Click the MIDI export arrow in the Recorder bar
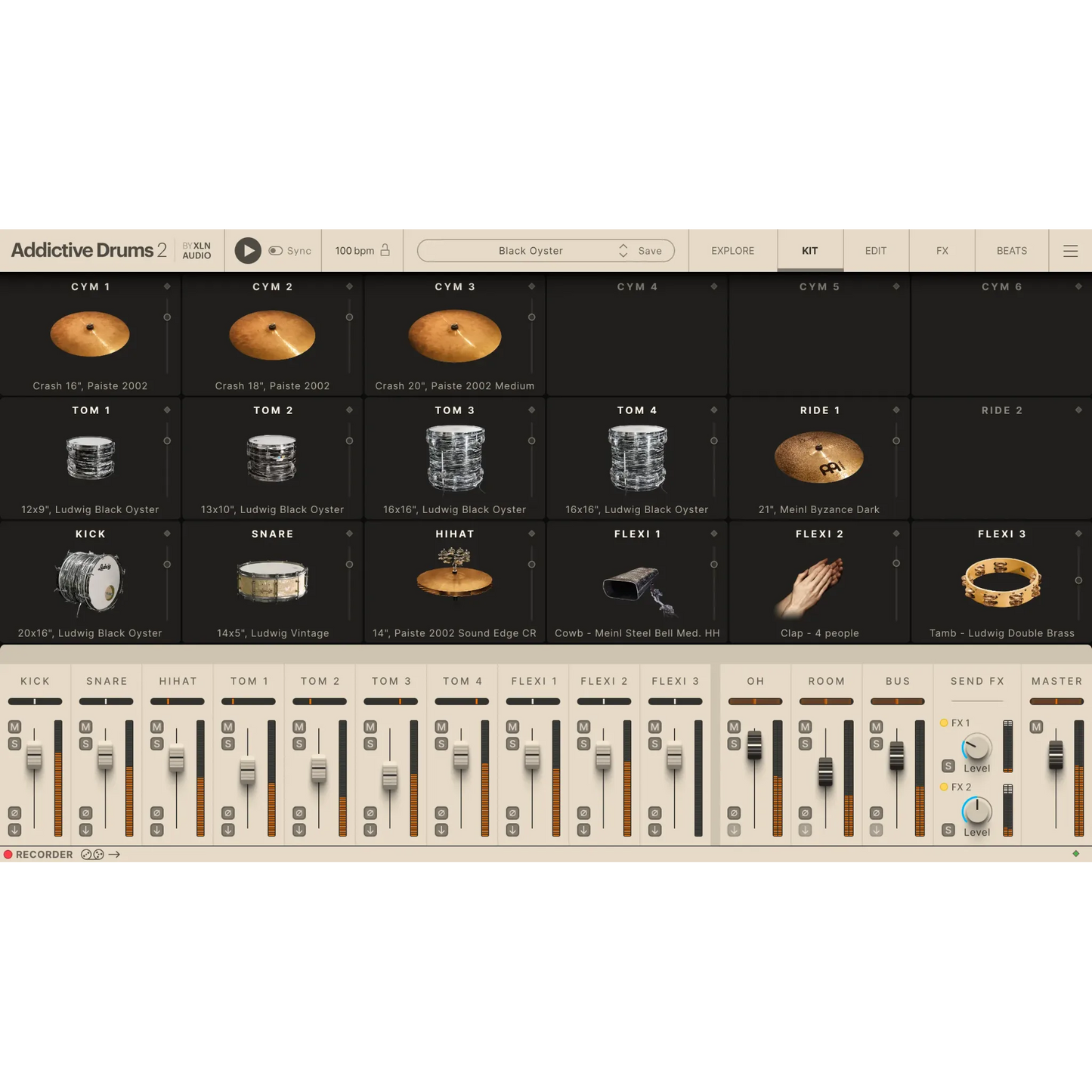The image size is (1092, 1092). coord(115,855)
